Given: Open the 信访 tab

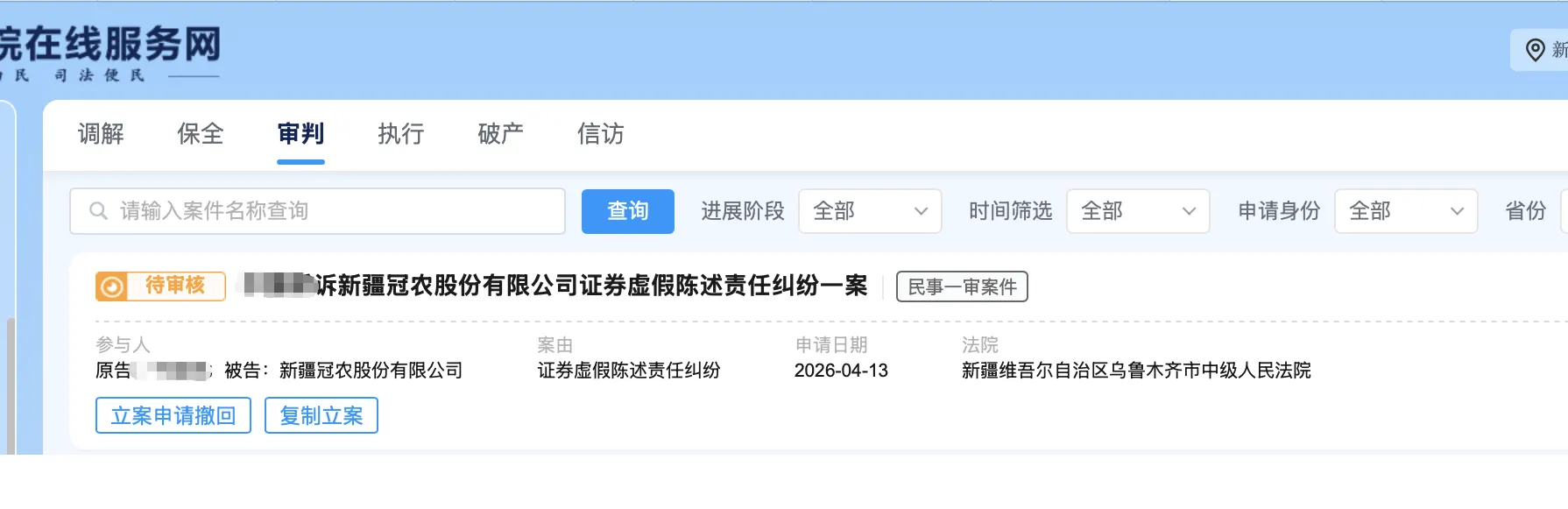Looking at the screenshot, I should [x=600, y=134].
